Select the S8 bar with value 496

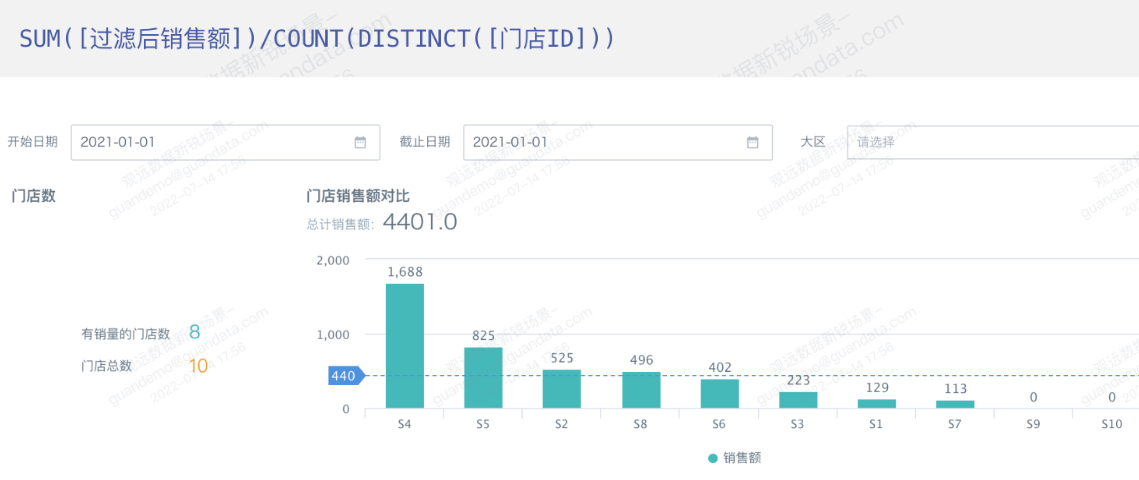641,390
